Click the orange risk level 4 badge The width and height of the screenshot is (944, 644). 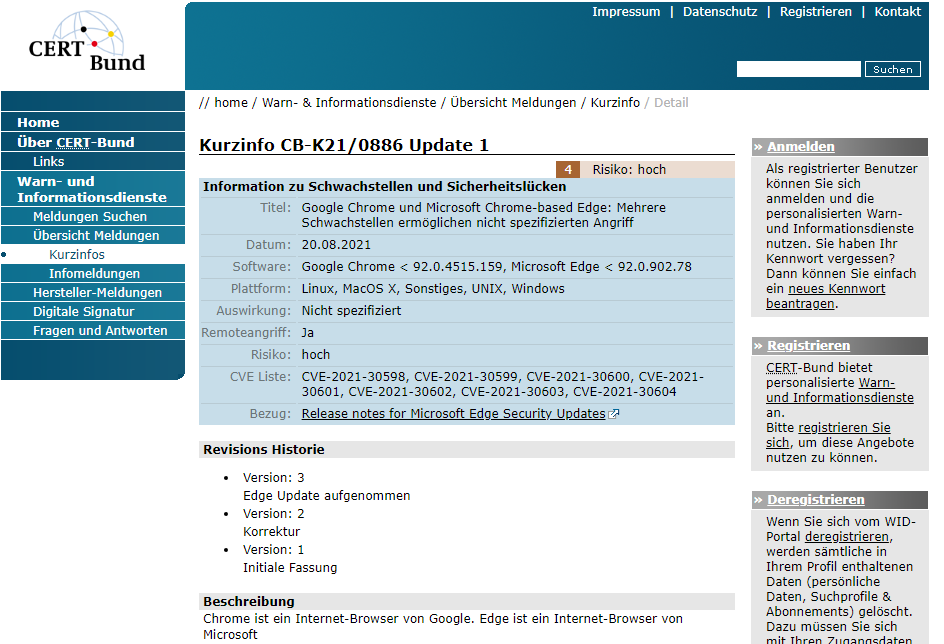pyautogui.click(x=568, y=170)
